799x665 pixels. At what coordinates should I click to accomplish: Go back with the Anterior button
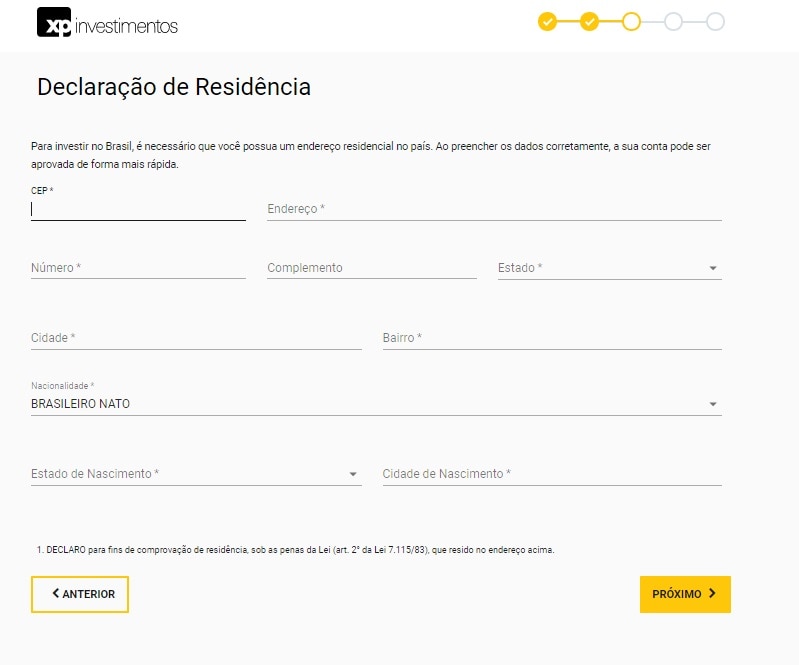[x=80, y=594]
